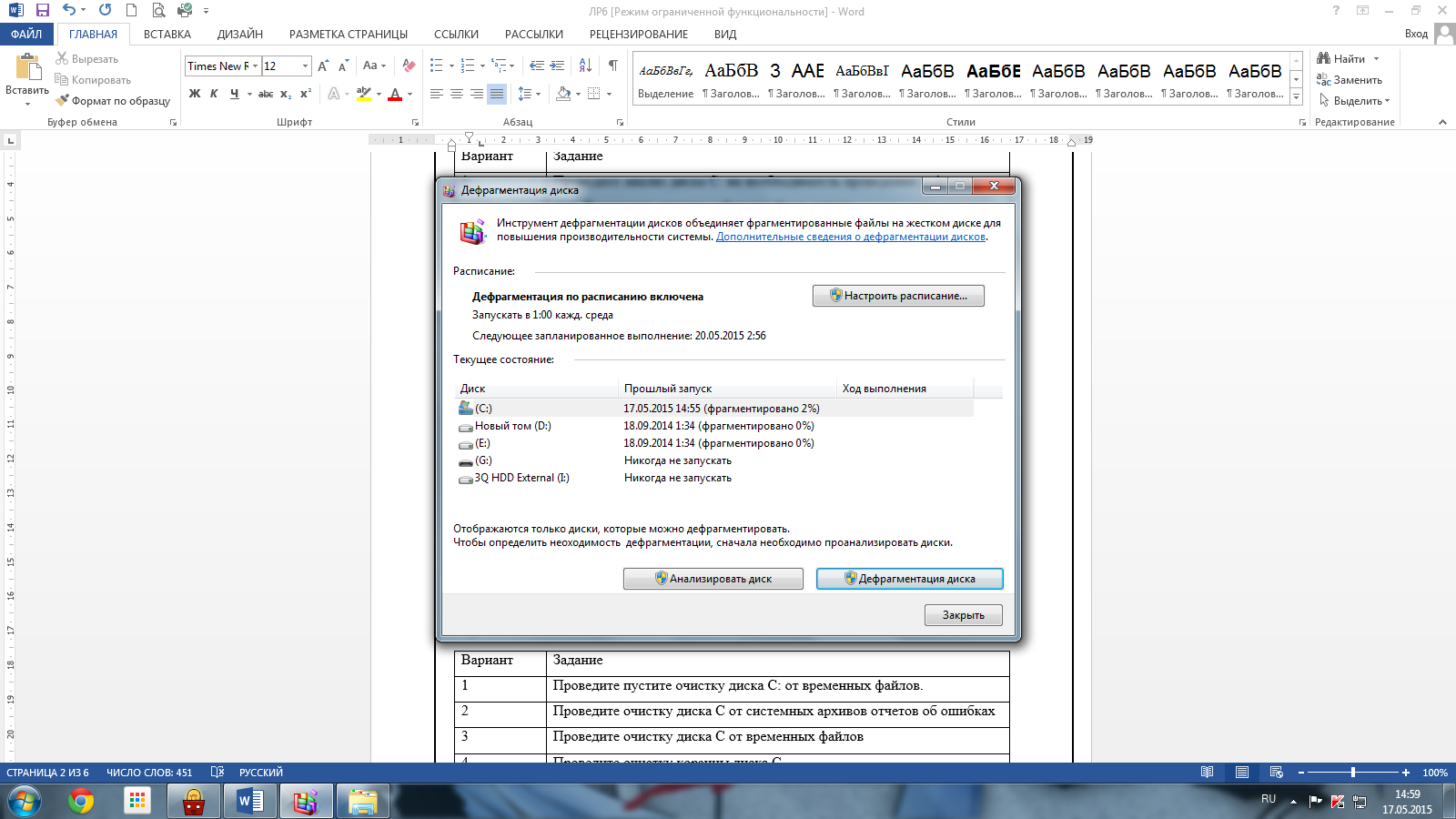Align text right
The image size is (1456, 819).
pyautogui.click(x=477, y=94)
